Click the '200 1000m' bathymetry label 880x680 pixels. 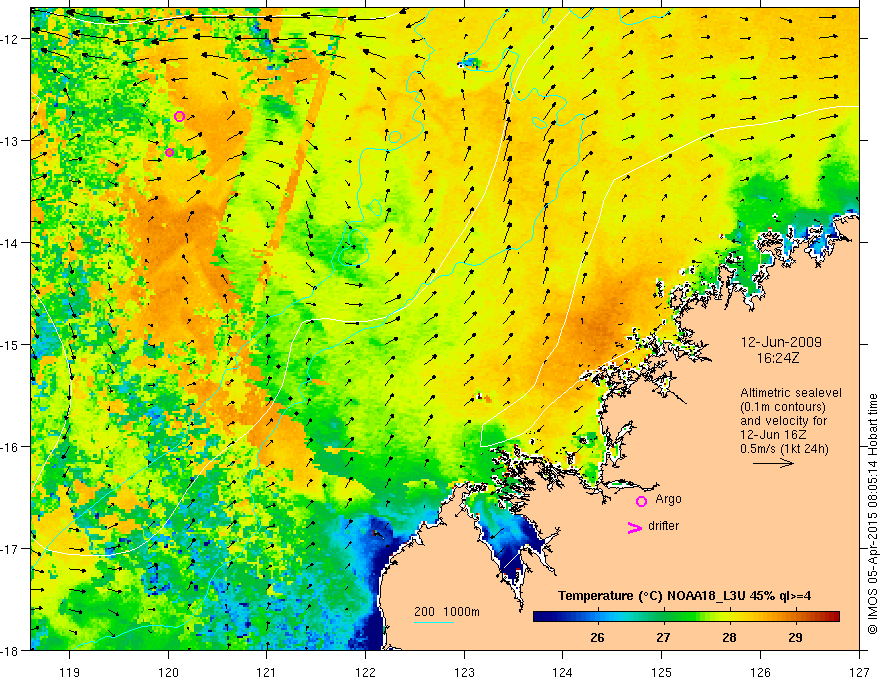click(447, 612)
